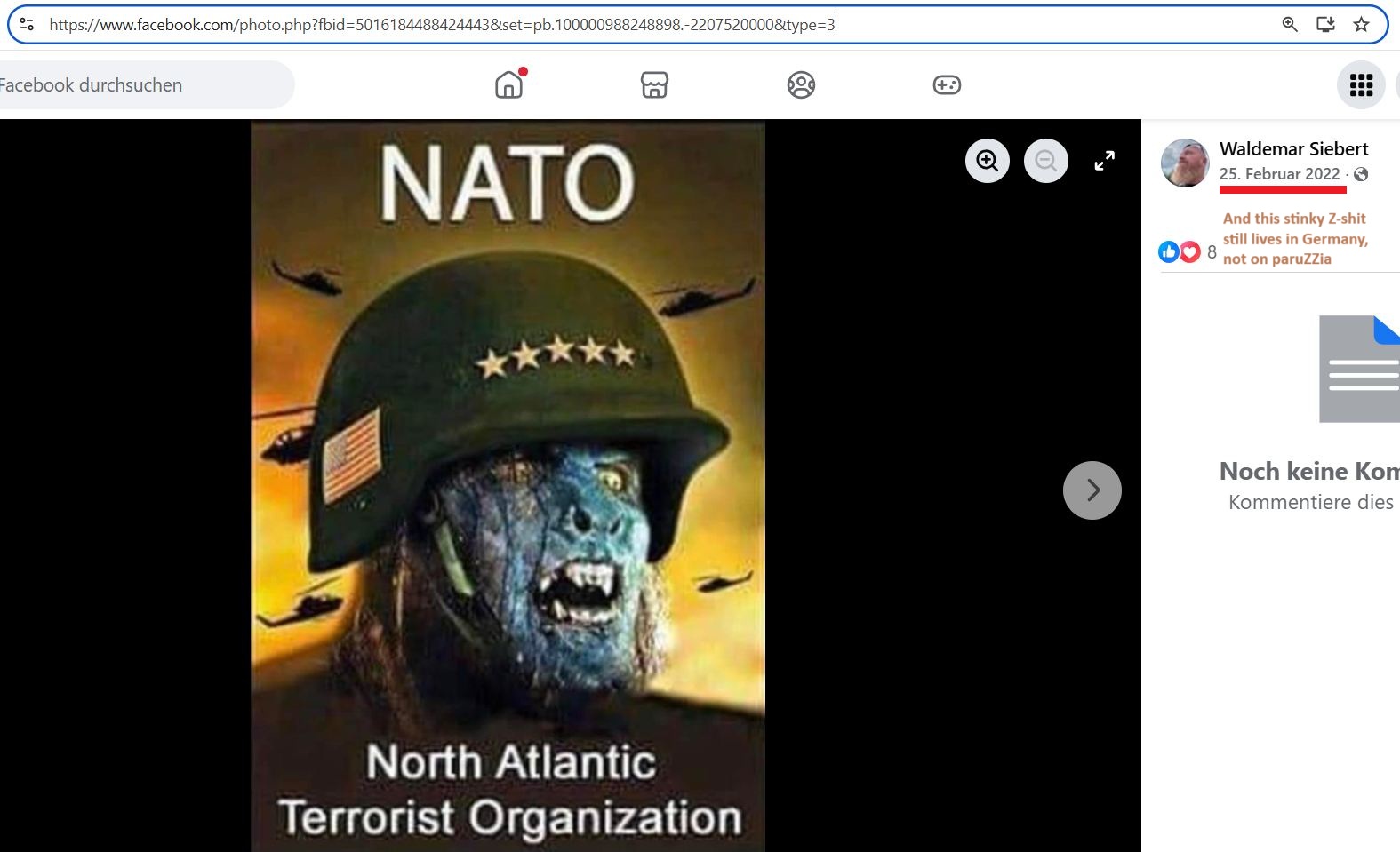Click the 25. Februar 2022 date link
Screen dimensions: 1400x852
pyautogui.click(x=1279, y=174)
